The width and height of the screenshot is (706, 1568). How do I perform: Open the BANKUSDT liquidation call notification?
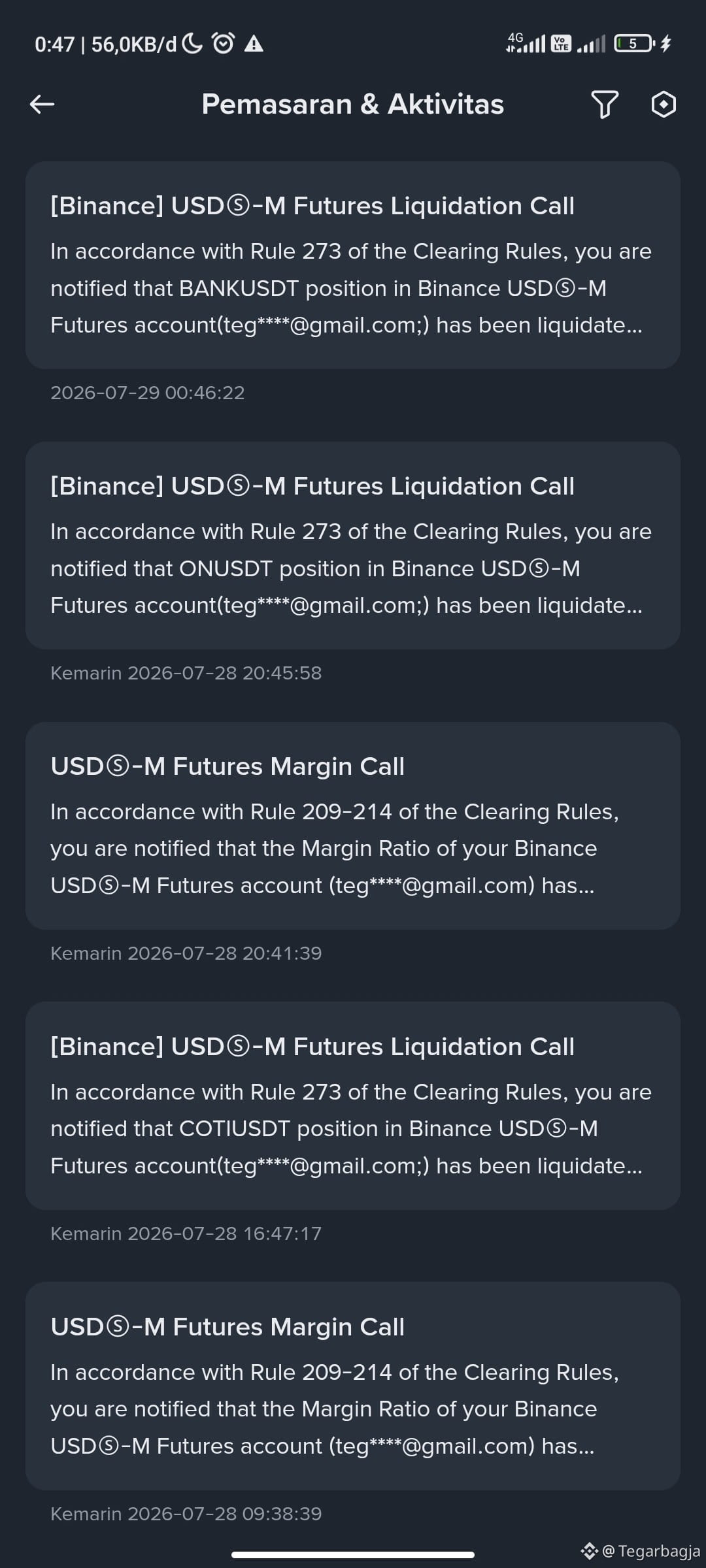[x=353, y=265]
